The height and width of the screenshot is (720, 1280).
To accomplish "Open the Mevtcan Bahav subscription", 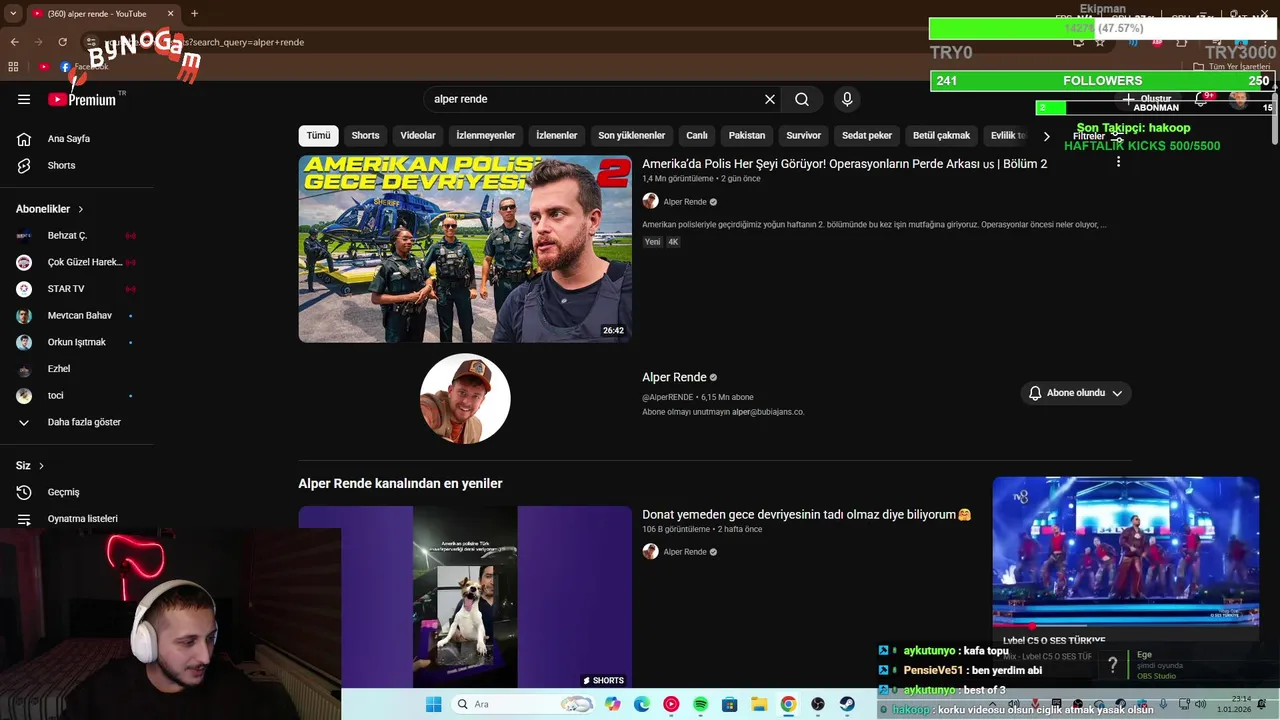I will point(77,315).
